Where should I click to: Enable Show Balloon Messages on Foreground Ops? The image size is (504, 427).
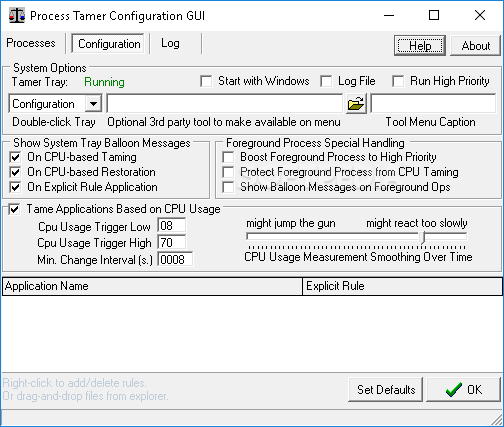pos(228,187)
